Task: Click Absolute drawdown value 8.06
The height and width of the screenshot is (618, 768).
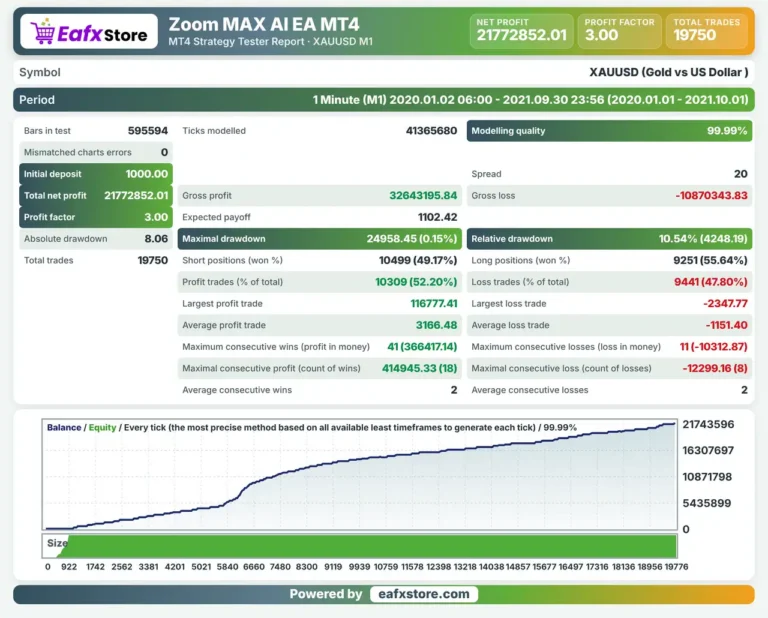Action: point(156,238)
